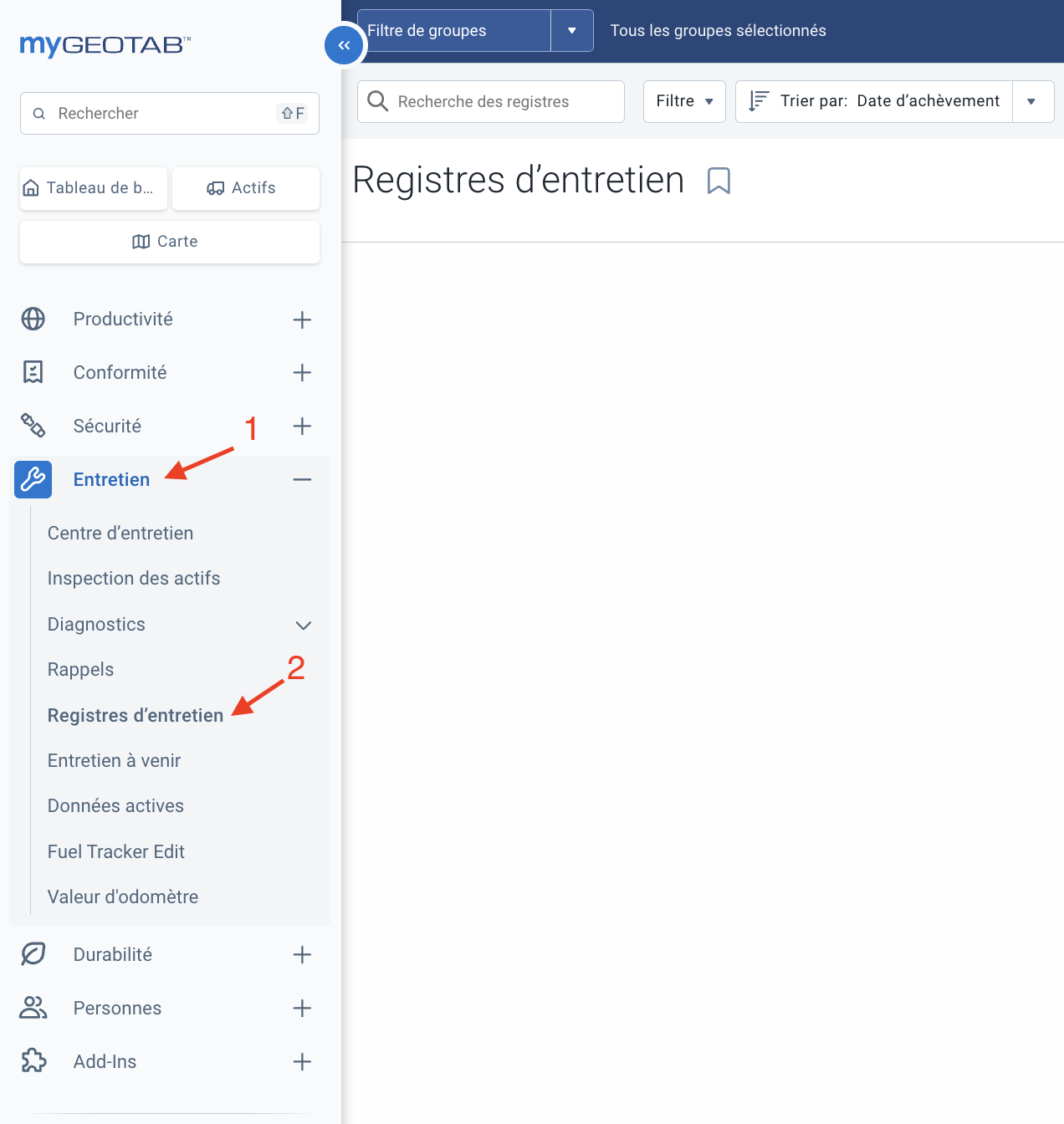Expand the Personnes section plus
This screenshot has height=1124, width=1064.
tap(302, 1009)
